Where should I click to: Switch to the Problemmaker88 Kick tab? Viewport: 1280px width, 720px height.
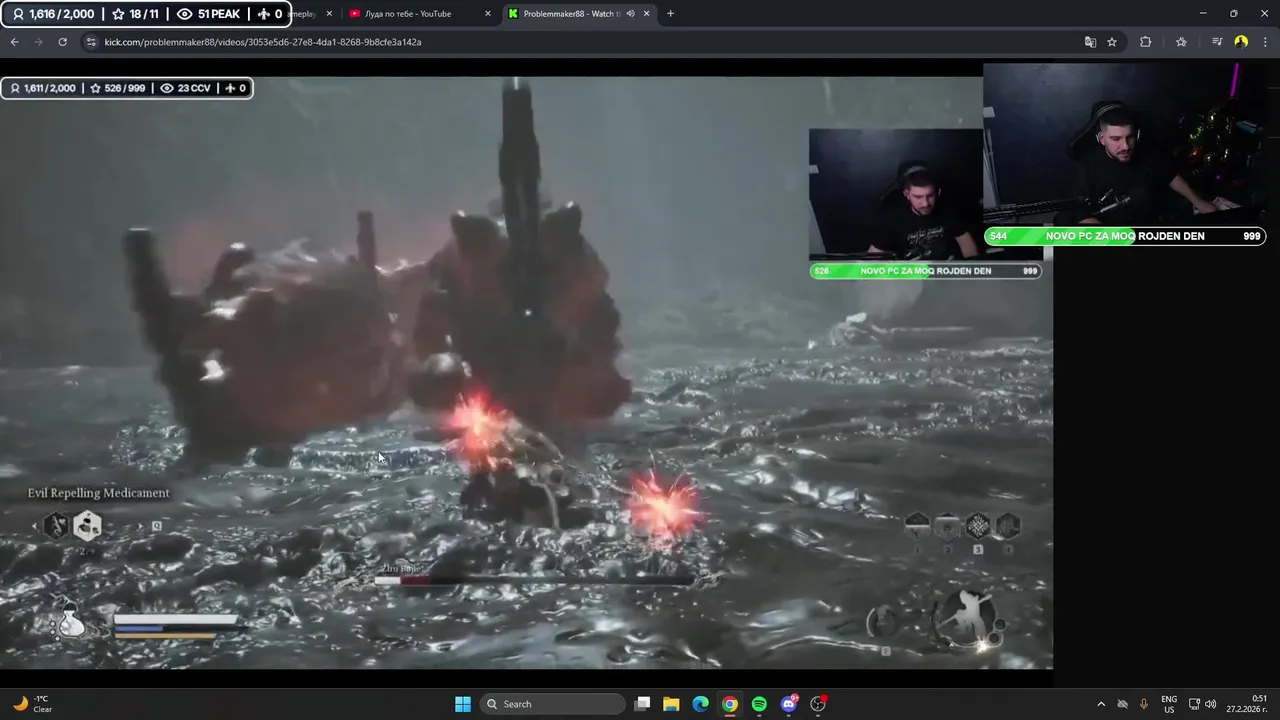(x=578, y=14)
